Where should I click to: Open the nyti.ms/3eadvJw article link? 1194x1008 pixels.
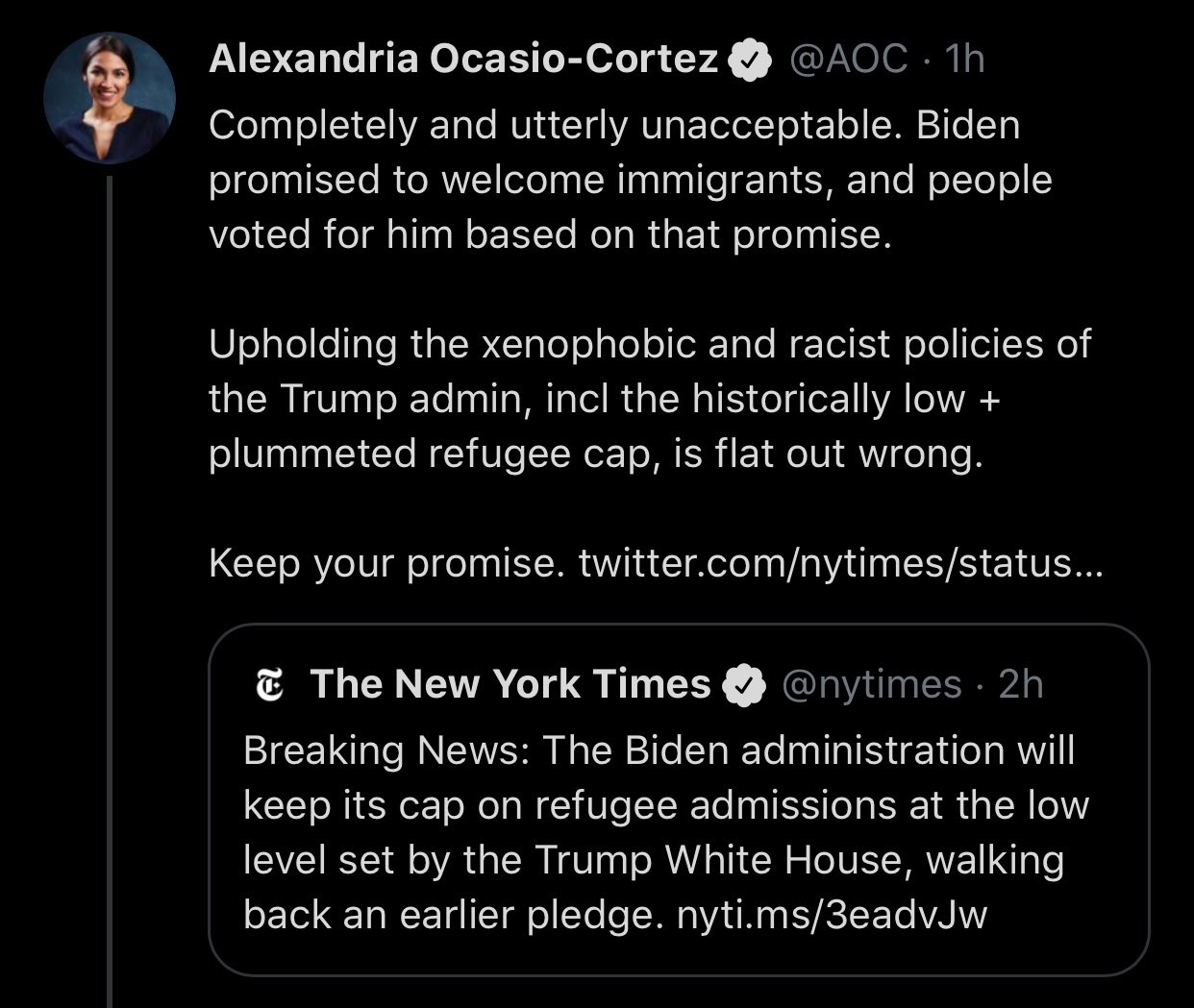tap(832, 914)
